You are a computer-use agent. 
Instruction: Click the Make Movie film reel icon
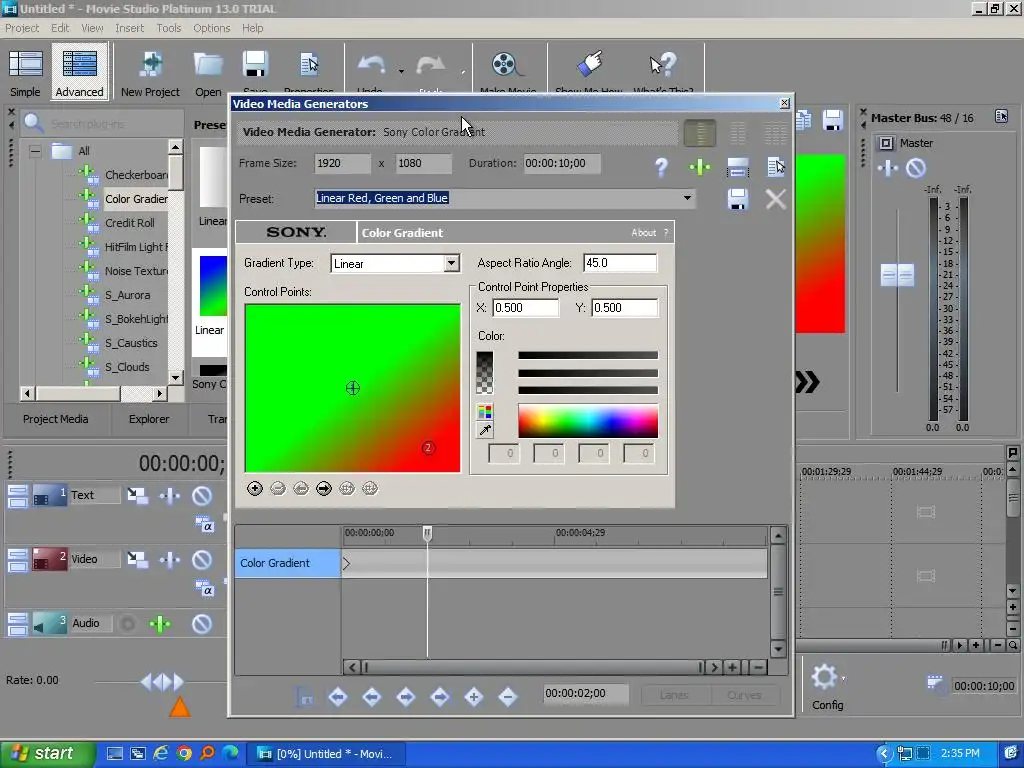[x=506, y=65]
